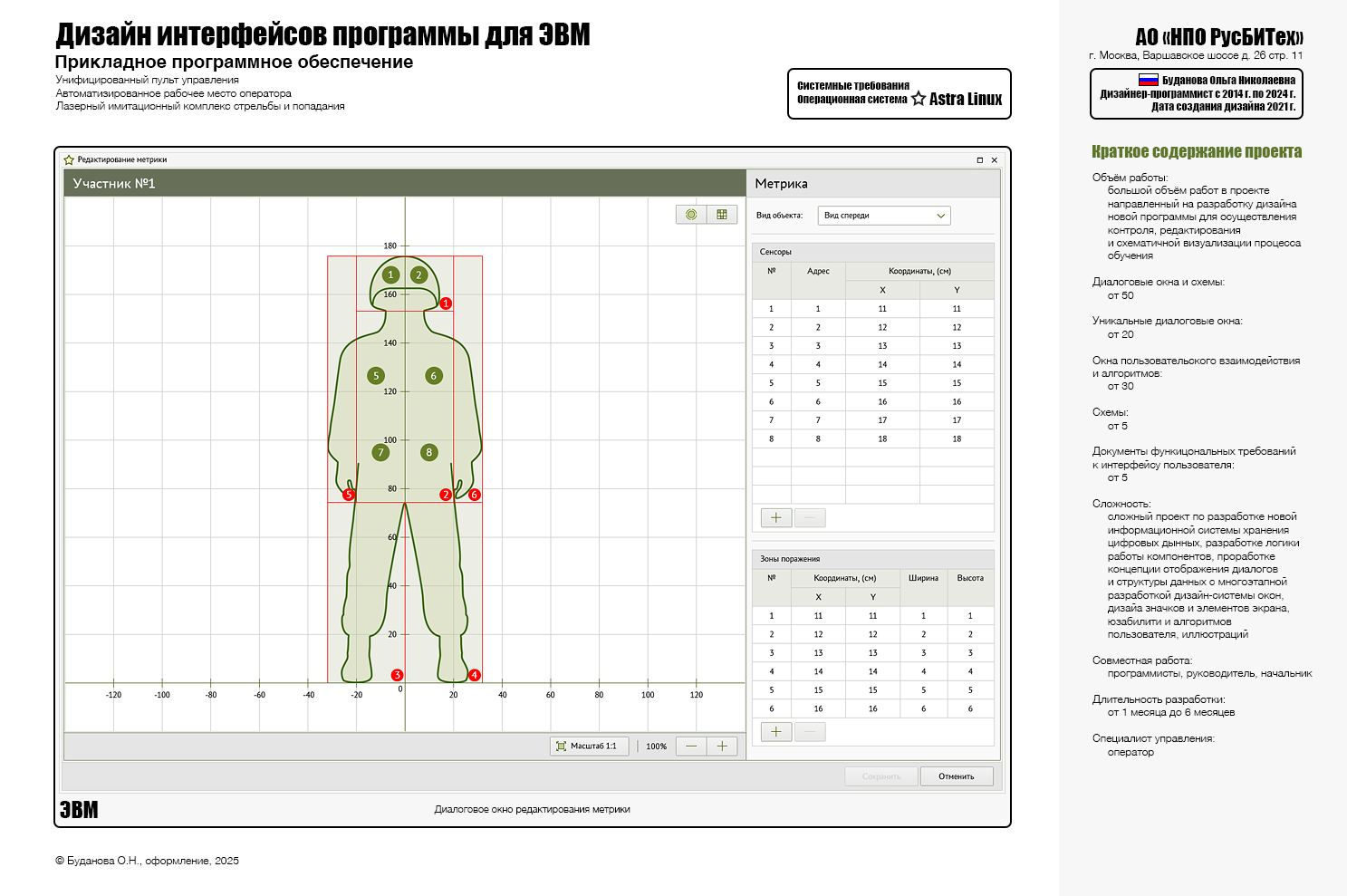Click X coordinate cell of sensor row 3
The width and height of the screenshot is (1347, 896).
point(882,346)
